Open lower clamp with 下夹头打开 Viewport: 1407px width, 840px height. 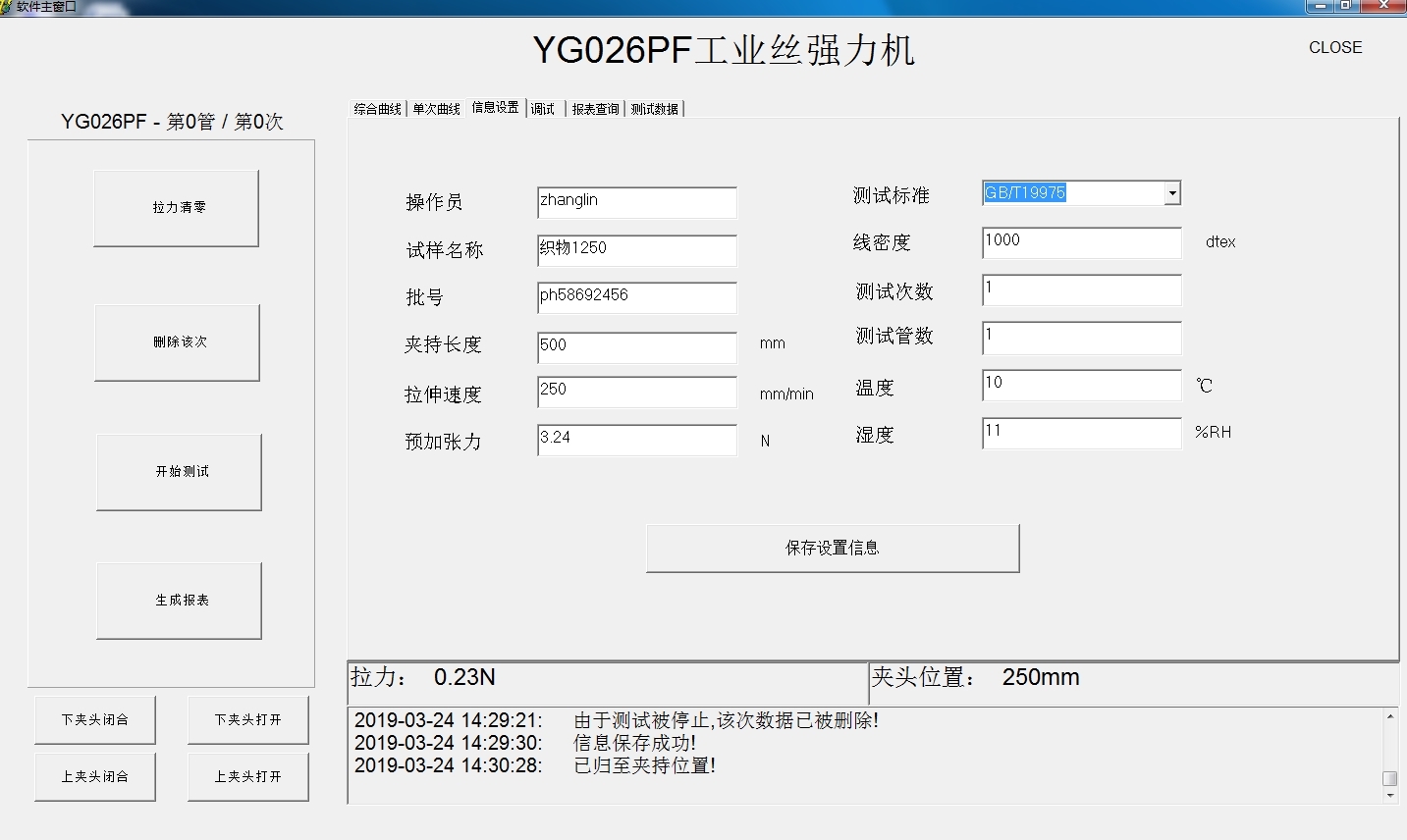[x=248, y=720]
